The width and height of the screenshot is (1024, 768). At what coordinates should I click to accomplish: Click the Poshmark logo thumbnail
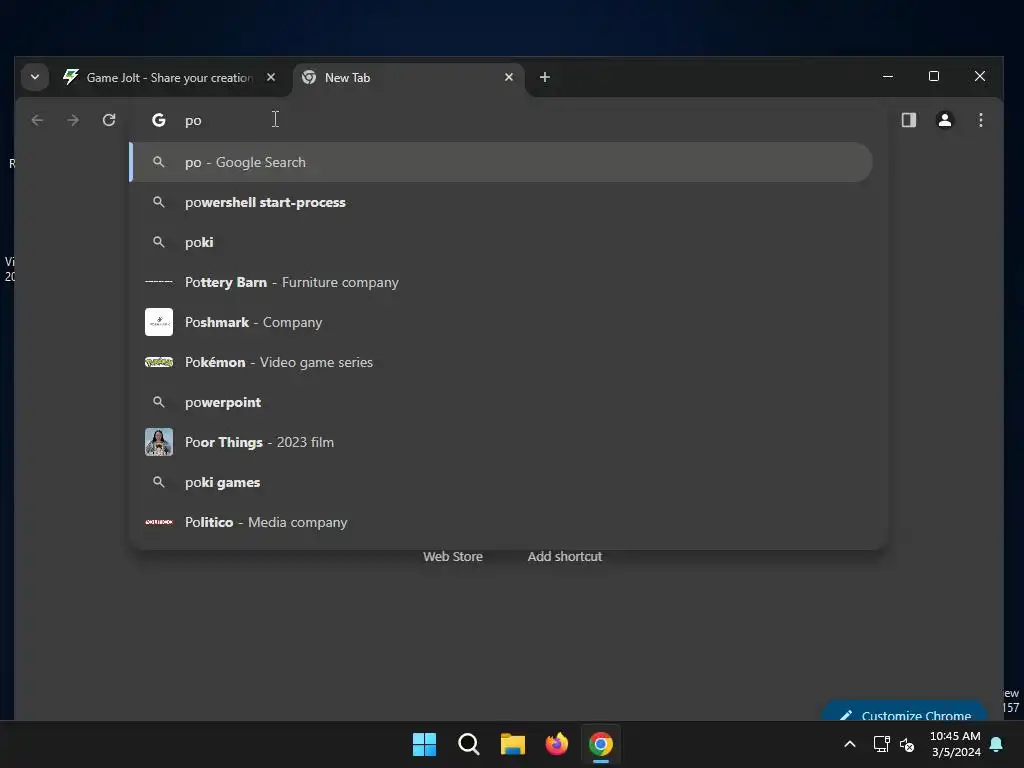[159, 322]
